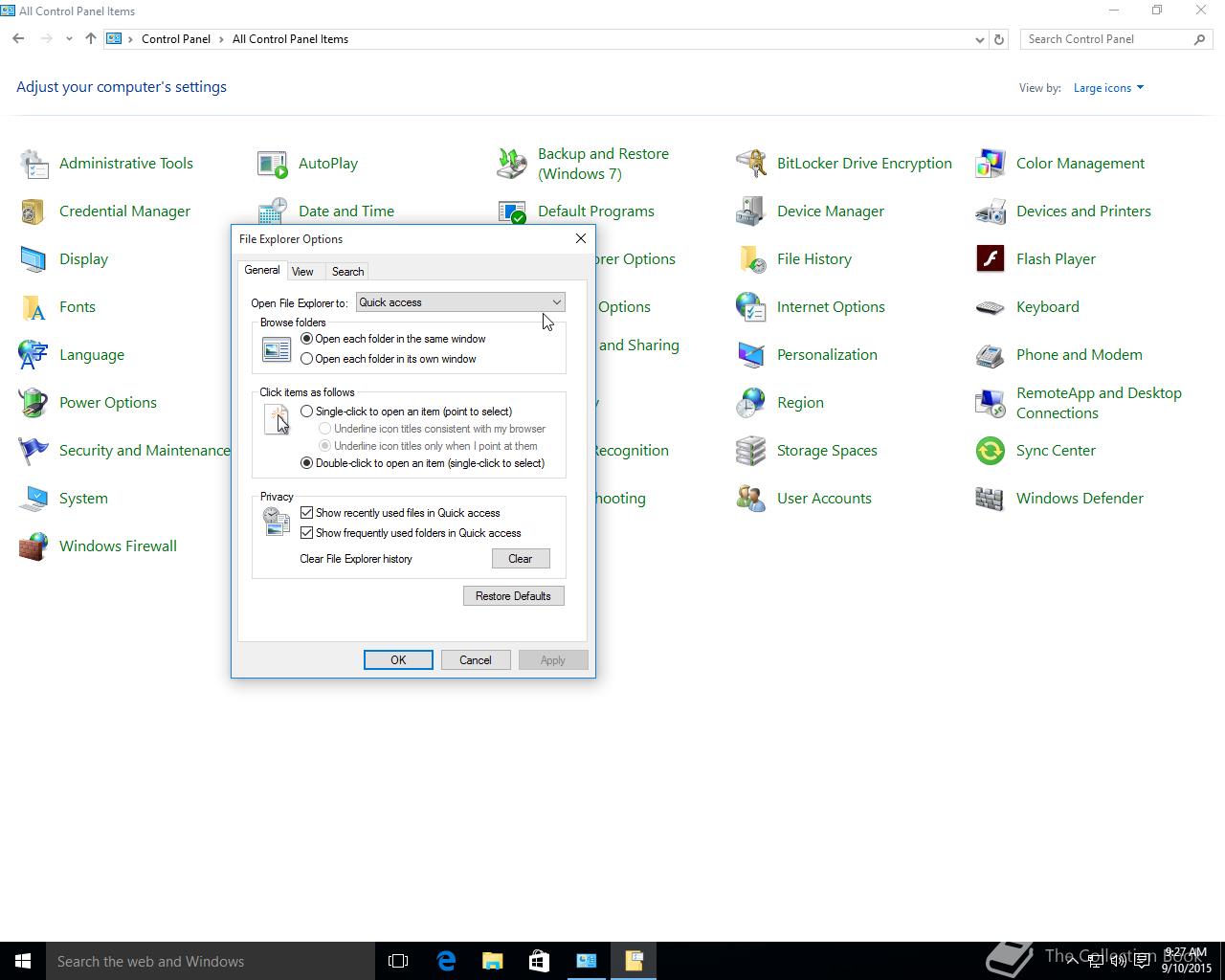Refresh the Control Panel address bar
Screen dimensions: 1225x980
pyautogui.click(x=999, y=39)
